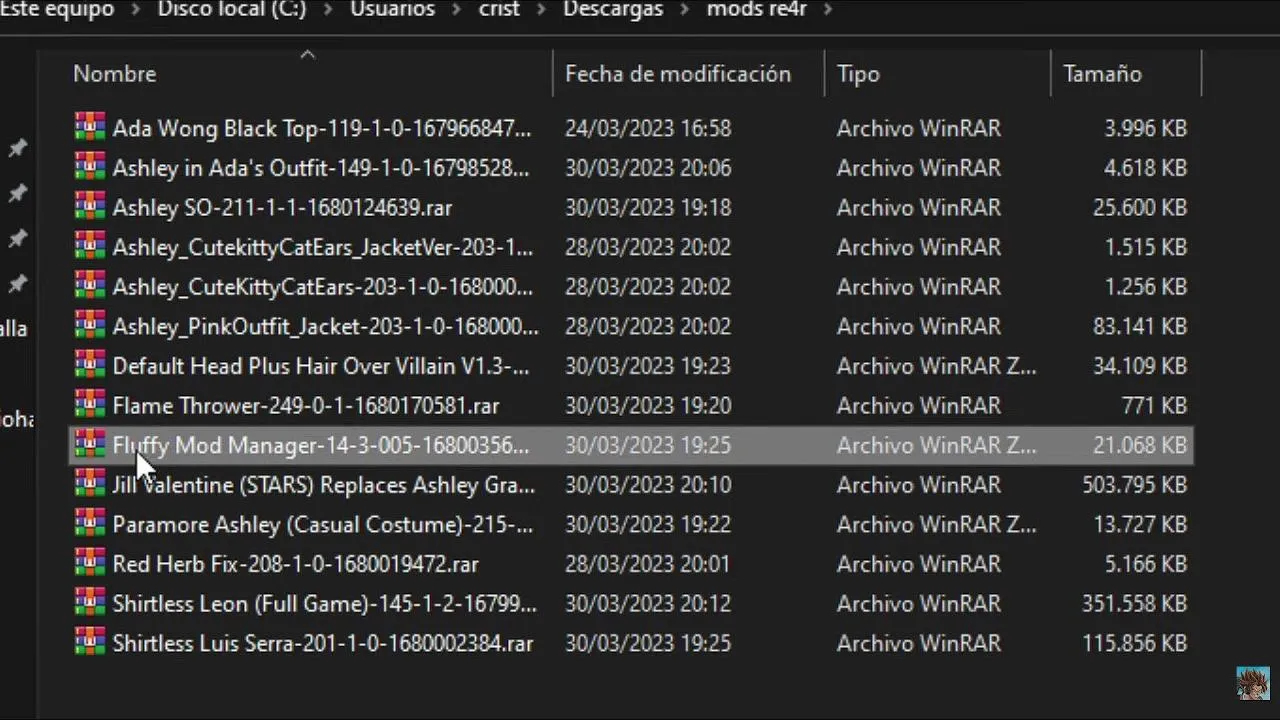1280x720 pixels.
Task: Select Ashley_PinkOutfit_Jacket-203-1-0 file name
Action: coord(325,326)
